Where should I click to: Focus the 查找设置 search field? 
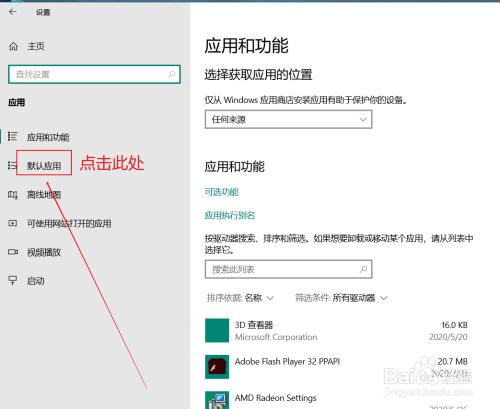click(x=94, y=74)
